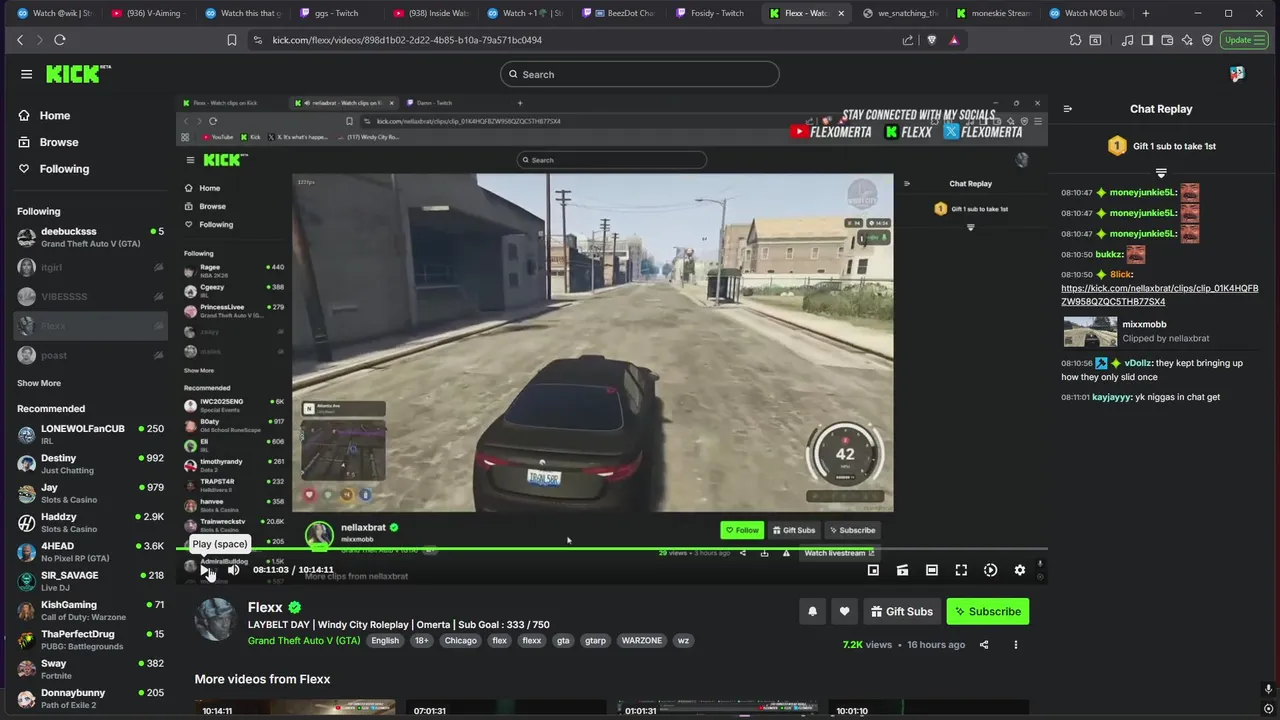Image resolution: width=1280 pixels, height=720 pixels.
Task: Seek on the video progress bar
Action: click(612, 550)
